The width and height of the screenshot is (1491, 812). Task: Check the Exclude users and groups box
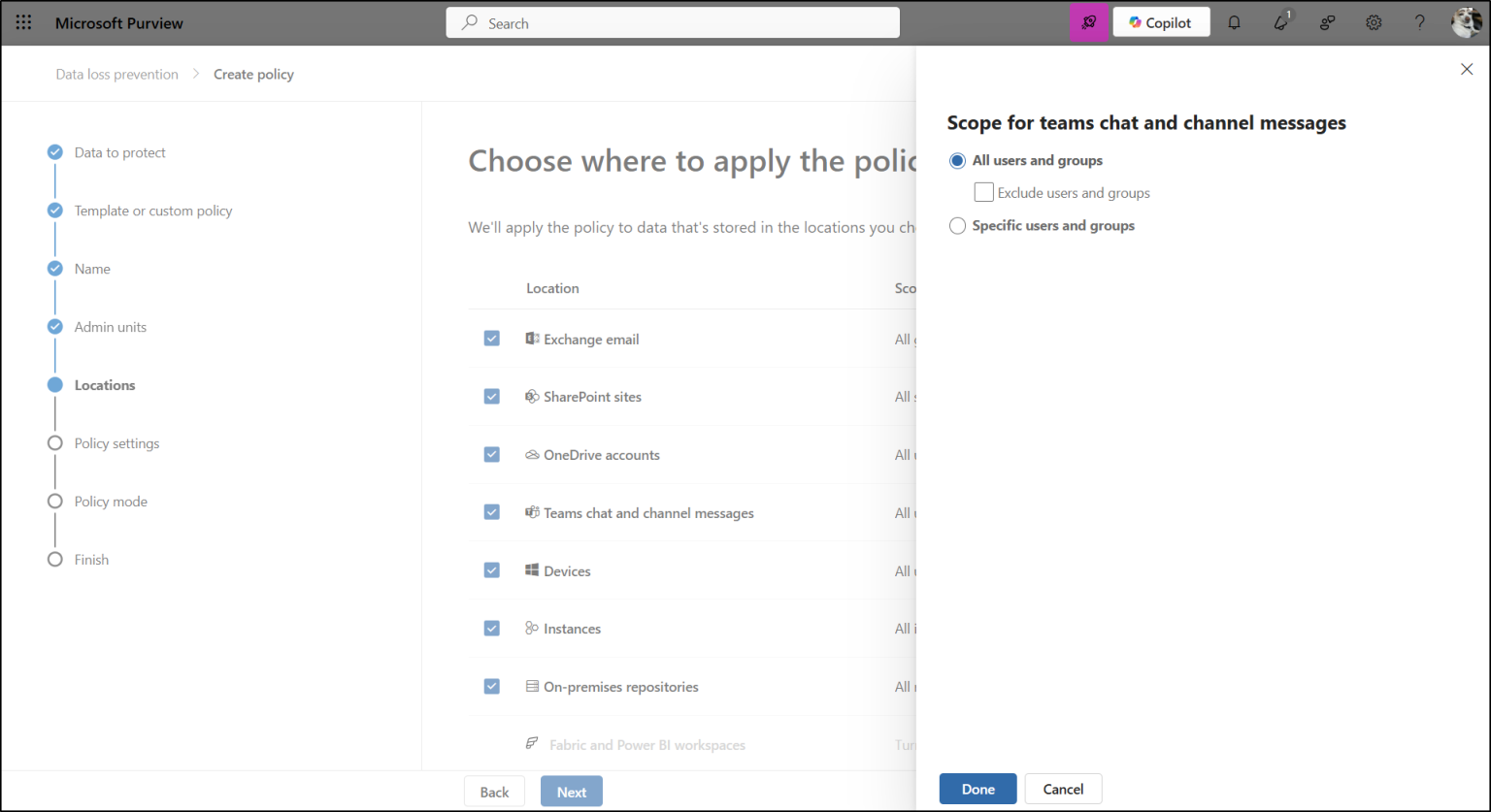983,191
